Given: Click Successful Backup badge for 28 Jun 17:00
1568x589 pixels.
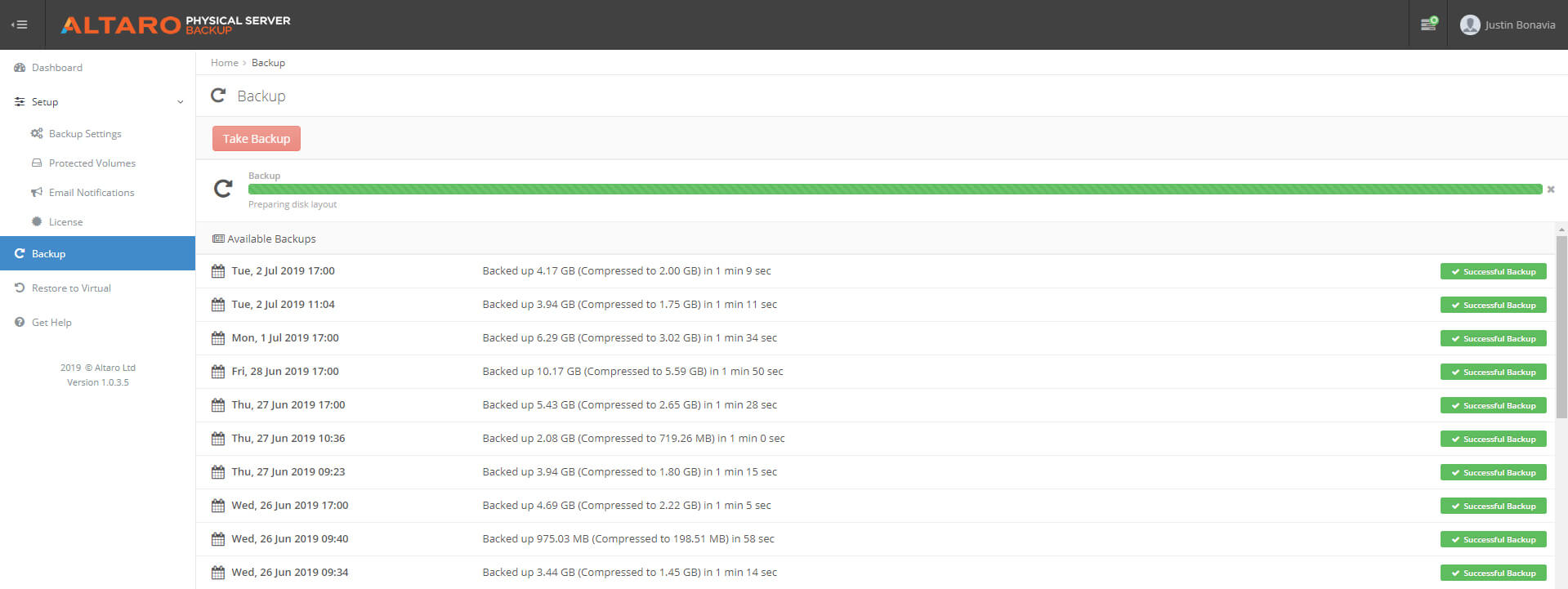Looking at the screenshot, I should 1493,372.
